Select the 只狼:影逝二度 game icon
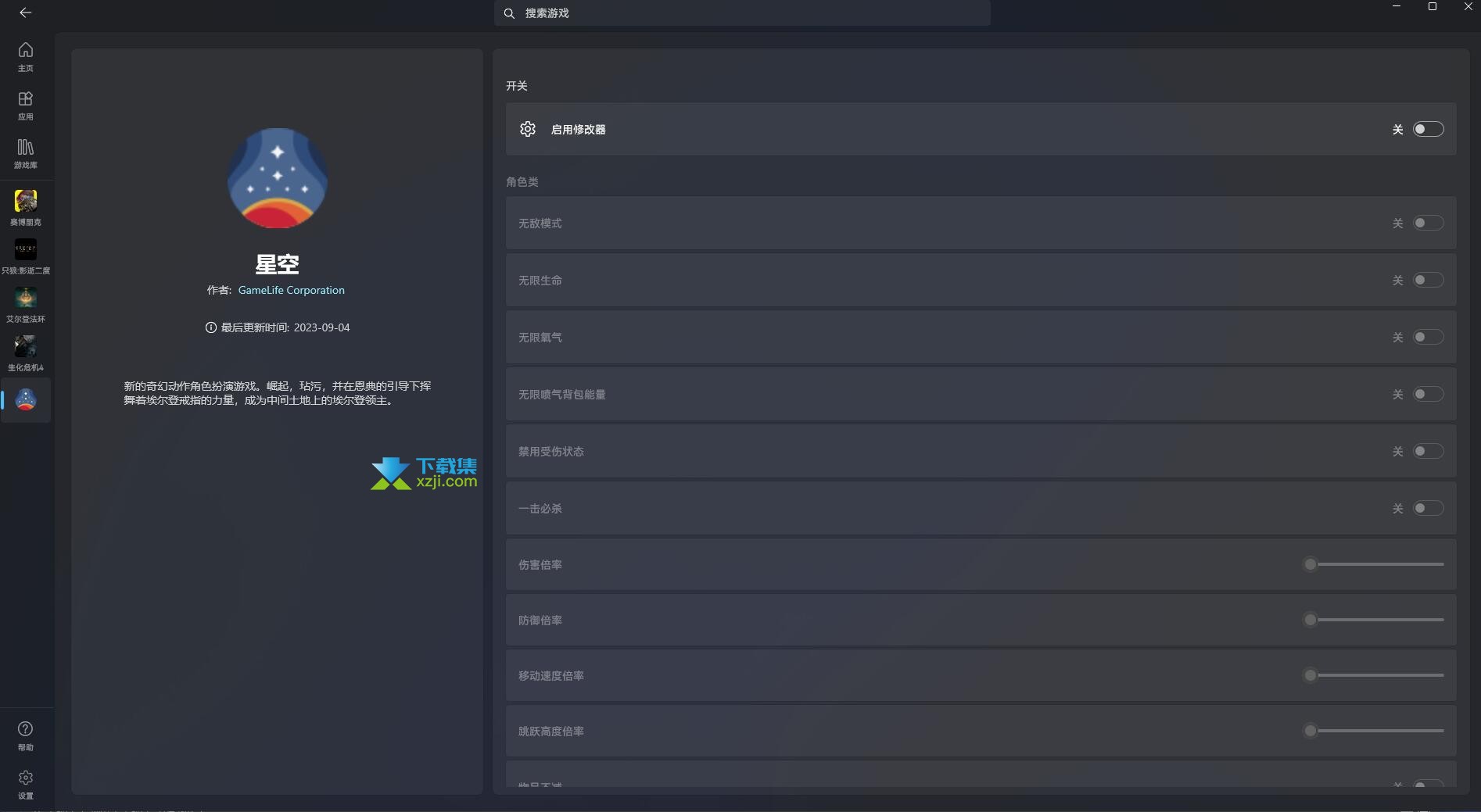This screenshot has width=1481, height=812. (x=26, y=249)
